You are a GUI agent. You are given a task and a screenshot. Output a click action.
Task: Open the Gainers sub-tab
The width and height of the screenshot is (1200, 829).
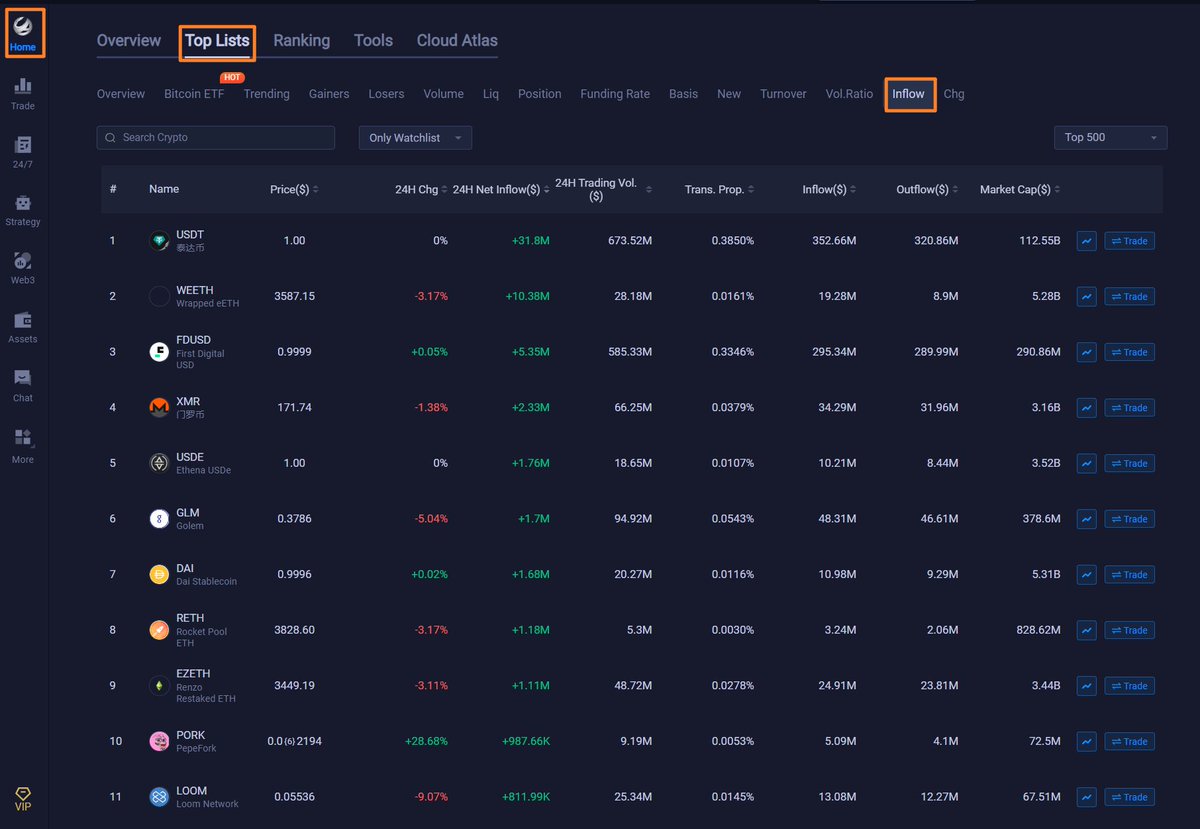pos(329,94)
